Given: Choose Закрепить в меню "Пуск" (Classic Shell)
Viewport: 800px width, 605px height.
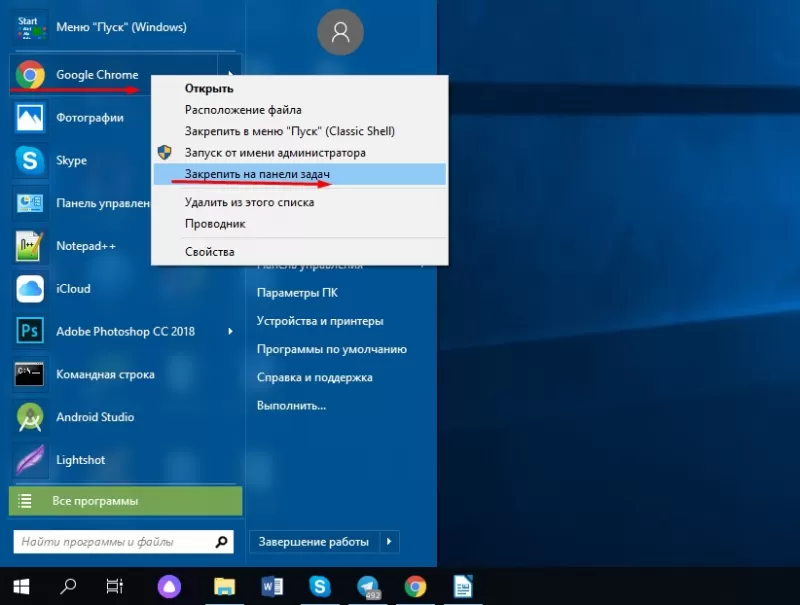Looking at the screenshot, I should click(299, 131).
